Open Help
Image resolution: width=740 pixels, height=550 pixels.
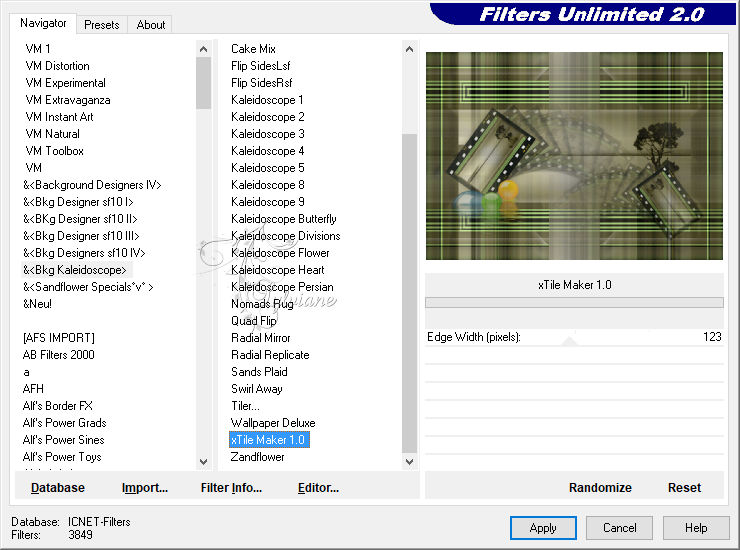[696, 528]
